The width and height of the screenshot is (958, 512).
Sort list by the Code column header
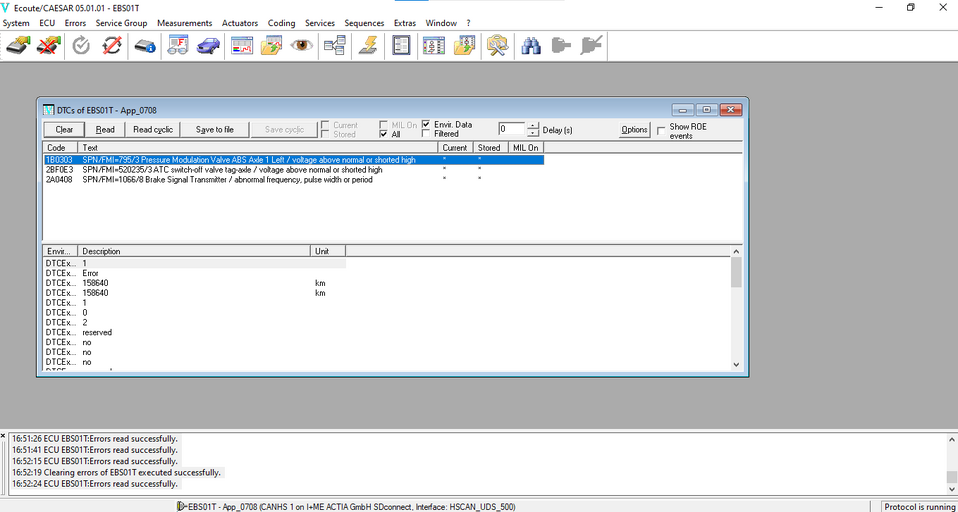[x=60, y=148]
